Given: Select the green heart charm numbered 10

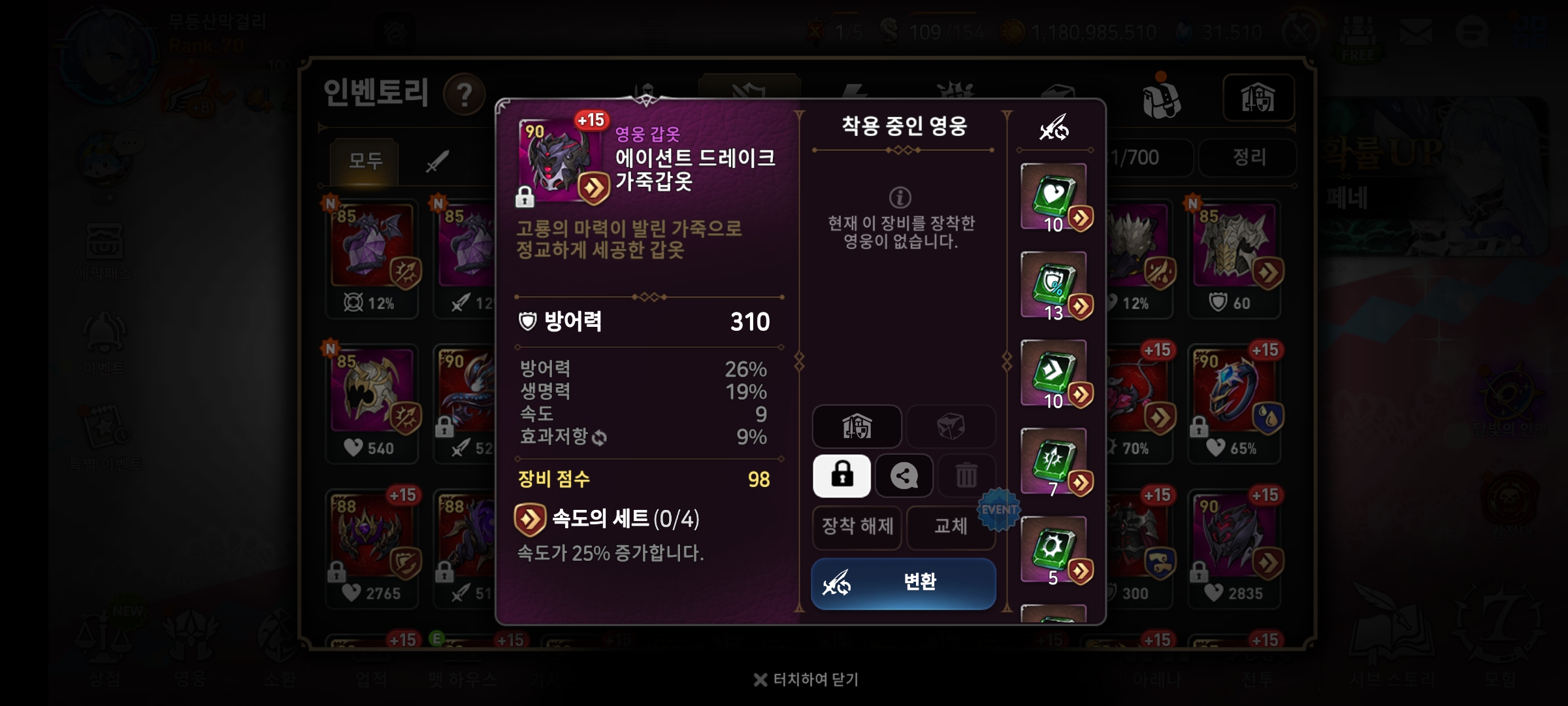Looking at the screenshot, I should [1054, 197].
